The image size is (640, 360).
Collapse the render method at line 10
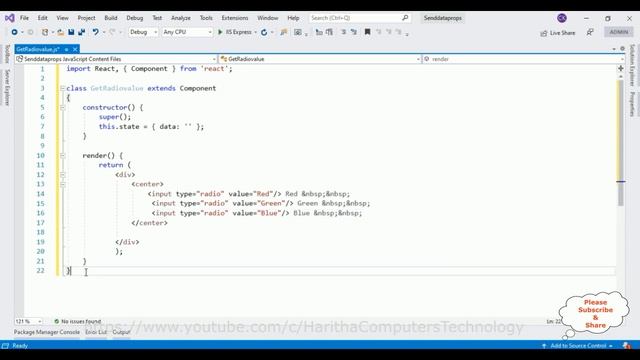(62, 156)
